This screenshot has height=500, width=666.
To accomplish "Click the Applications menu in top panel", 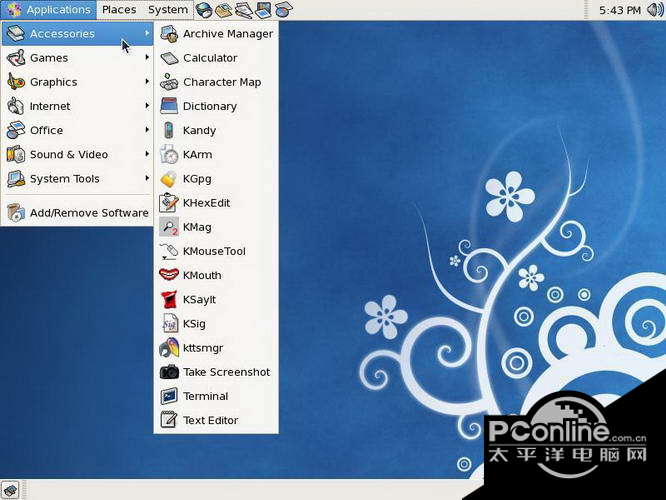I will pos(49,10).
